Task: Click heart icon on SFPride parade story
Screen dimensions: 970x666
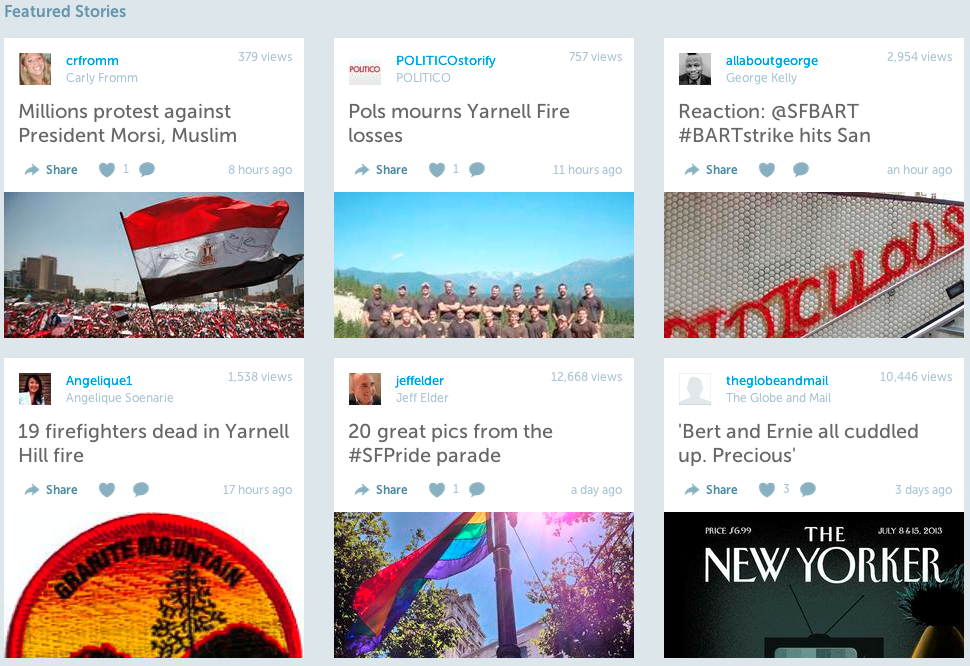Action: point(437,489)
